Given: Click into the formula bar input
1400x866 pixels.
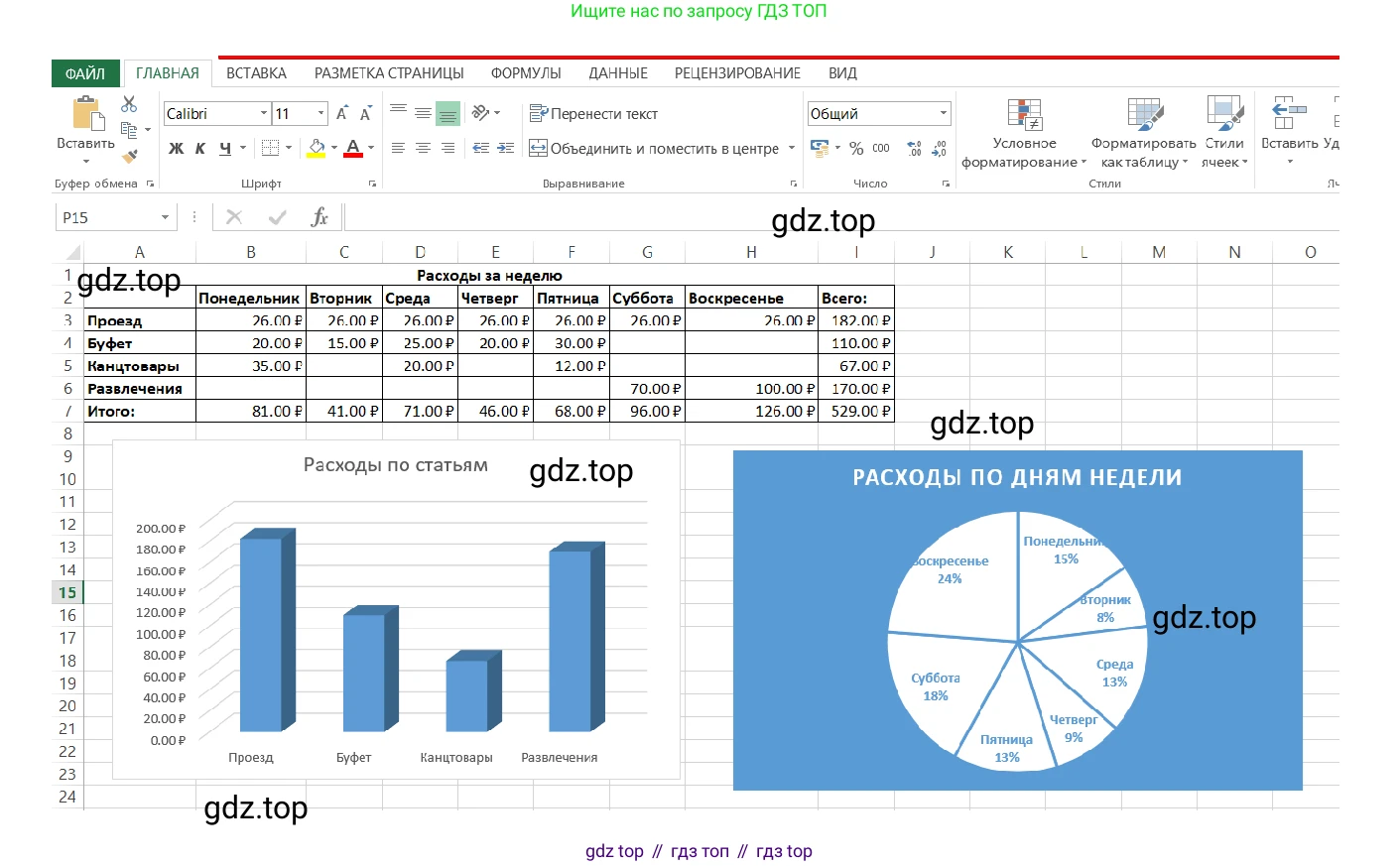Looking at the screenshot, I should (x=841, y=217).
